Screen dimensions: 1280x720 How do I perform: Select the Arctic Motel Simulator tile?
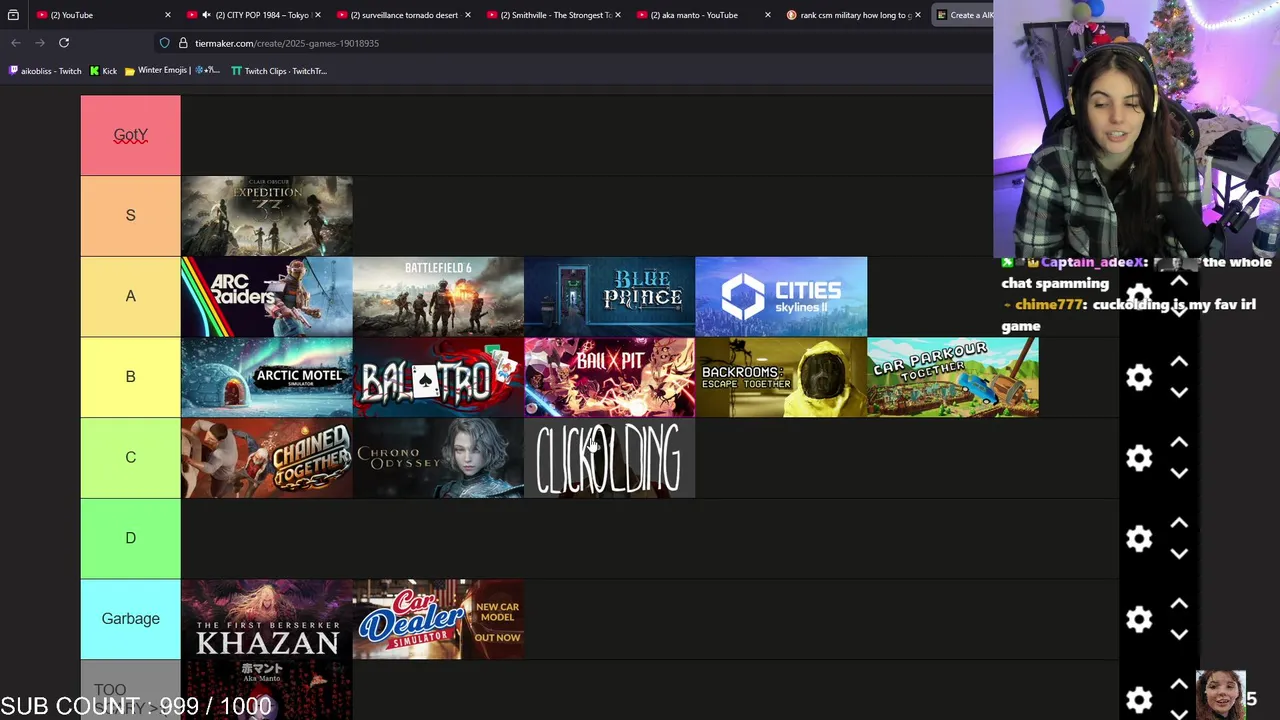pyautogui.click(x=267, y=377)
